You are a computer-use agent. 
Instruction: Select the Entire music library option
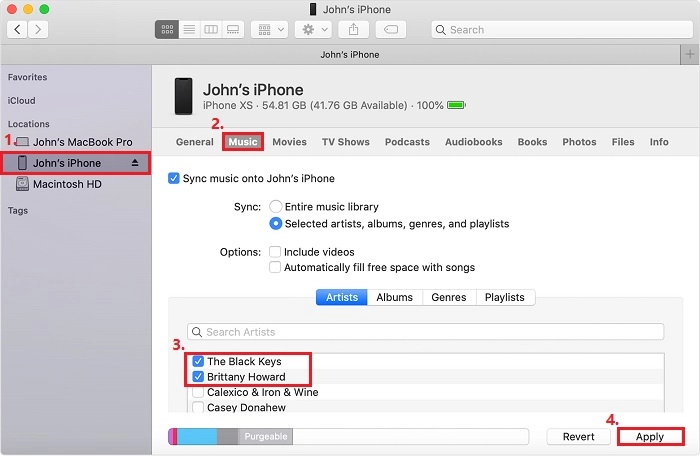point(276,205)
